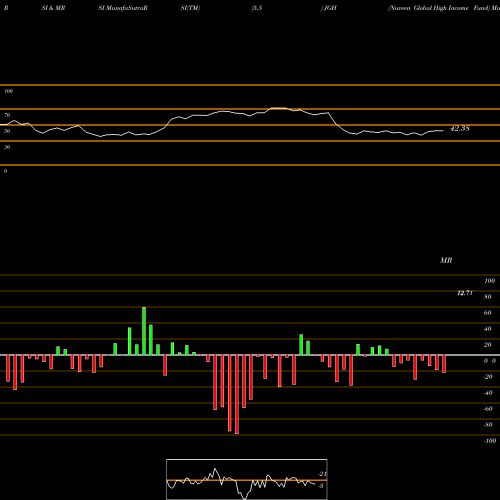The image size is (500, 500).
Task: Click the tallest green MR histogram bar
Action: (x=144, y=331)
